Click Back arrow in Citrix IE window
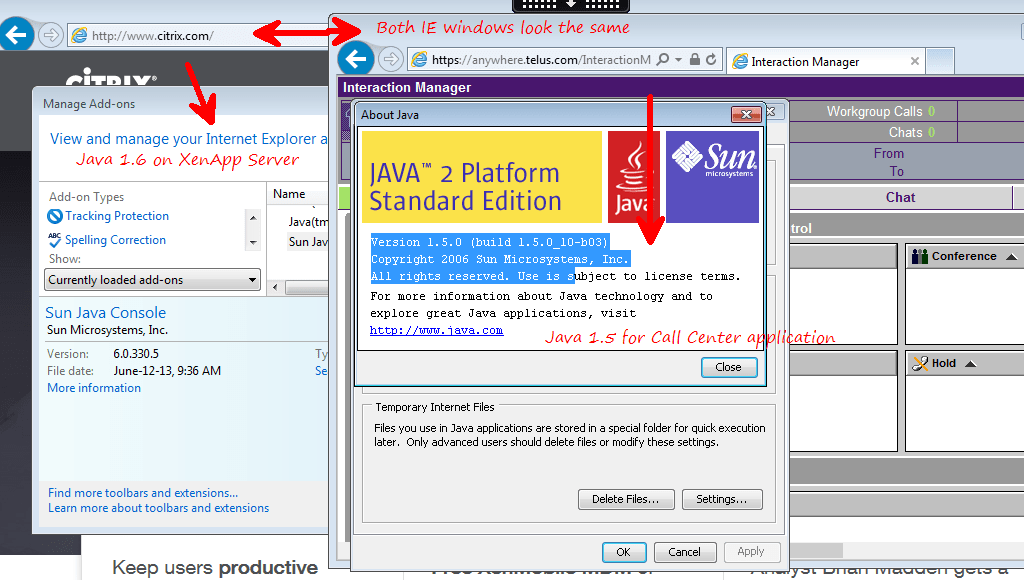 point(16,34)
